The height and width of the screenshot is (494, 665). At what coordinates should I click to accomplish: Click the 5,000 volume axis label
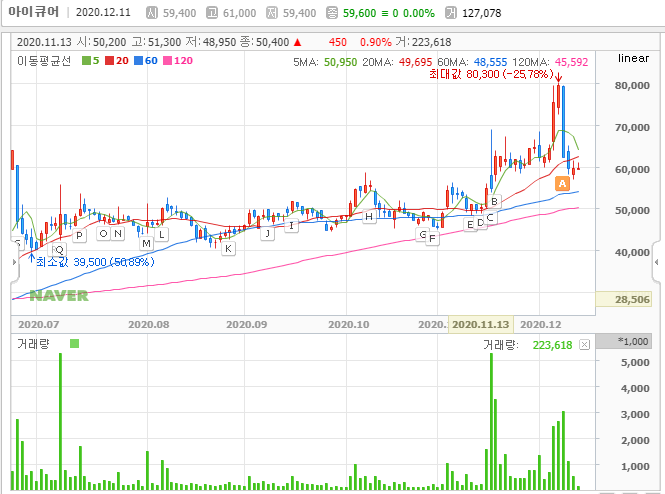coord(635,363)
